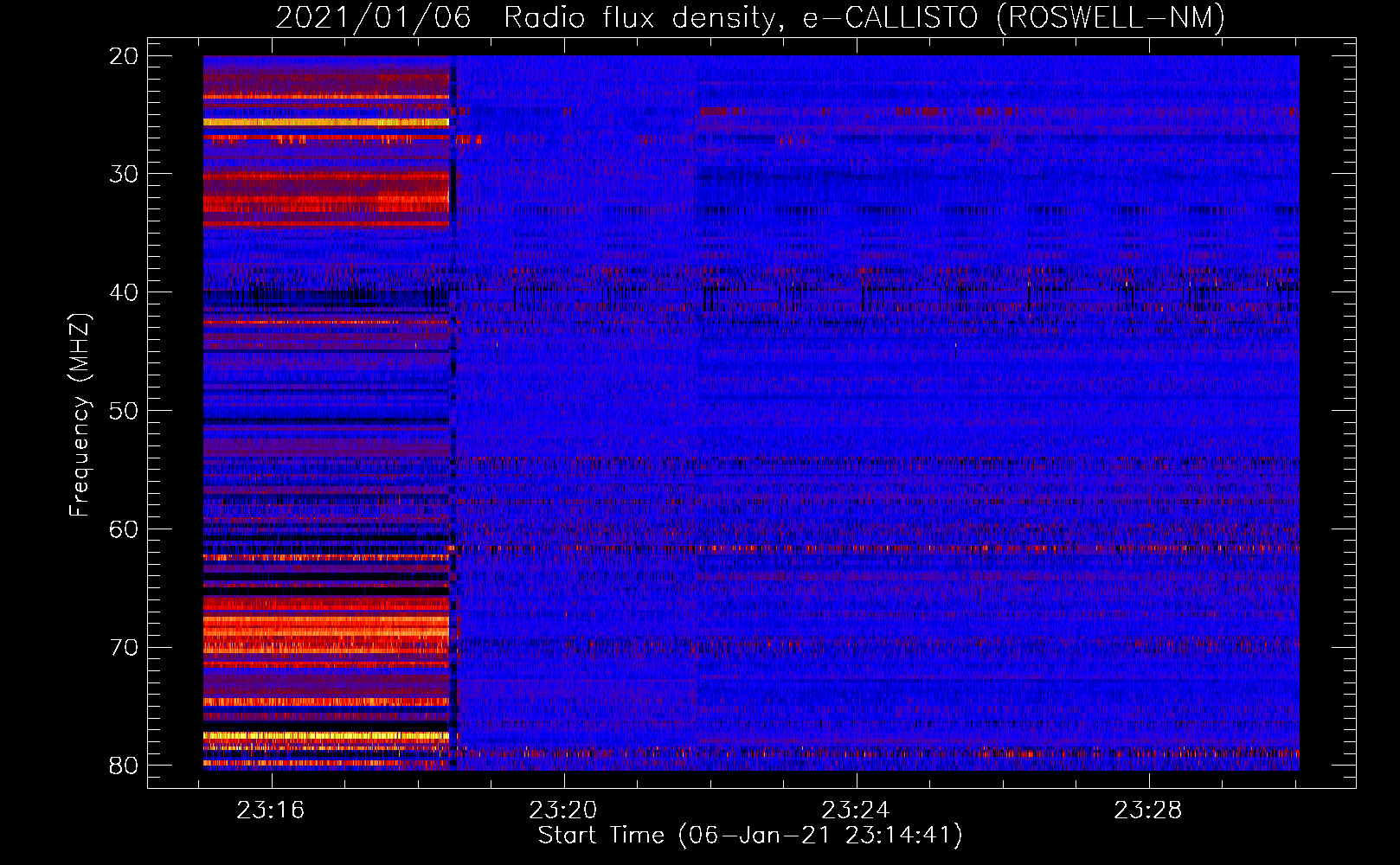
Task: Click the 70 MHz frequency tick label
Action: [x=125, y=648]
